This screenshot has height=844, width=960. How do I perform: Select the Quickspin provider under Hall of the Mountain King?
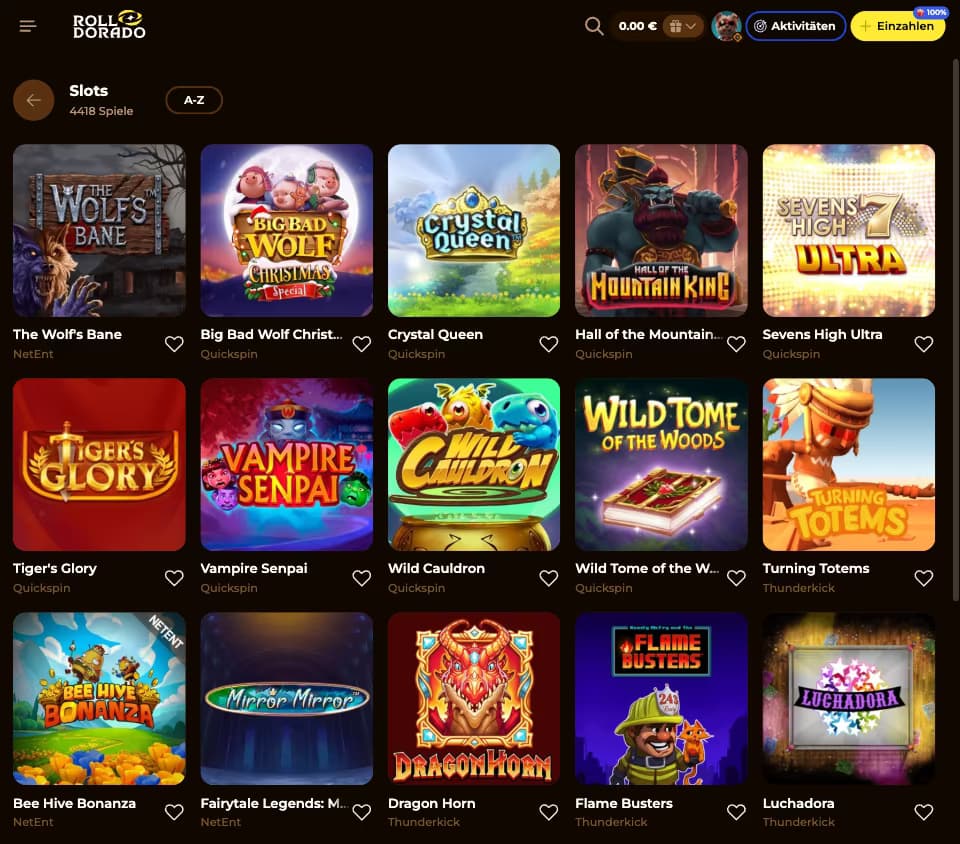(x=604, y=354)
